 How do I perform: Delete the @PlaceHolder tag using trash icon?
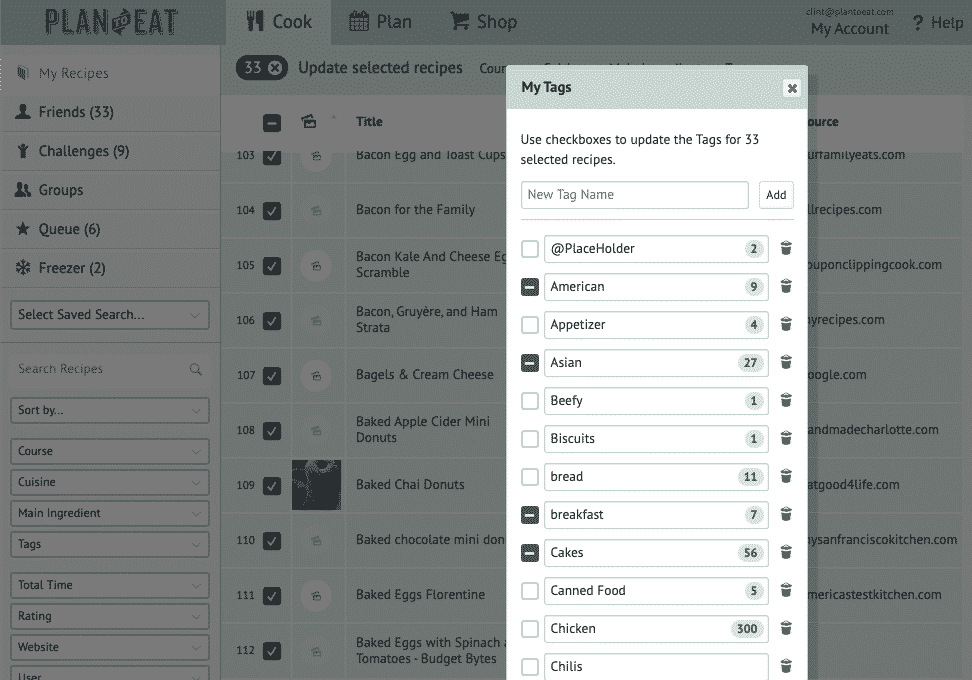786,249
